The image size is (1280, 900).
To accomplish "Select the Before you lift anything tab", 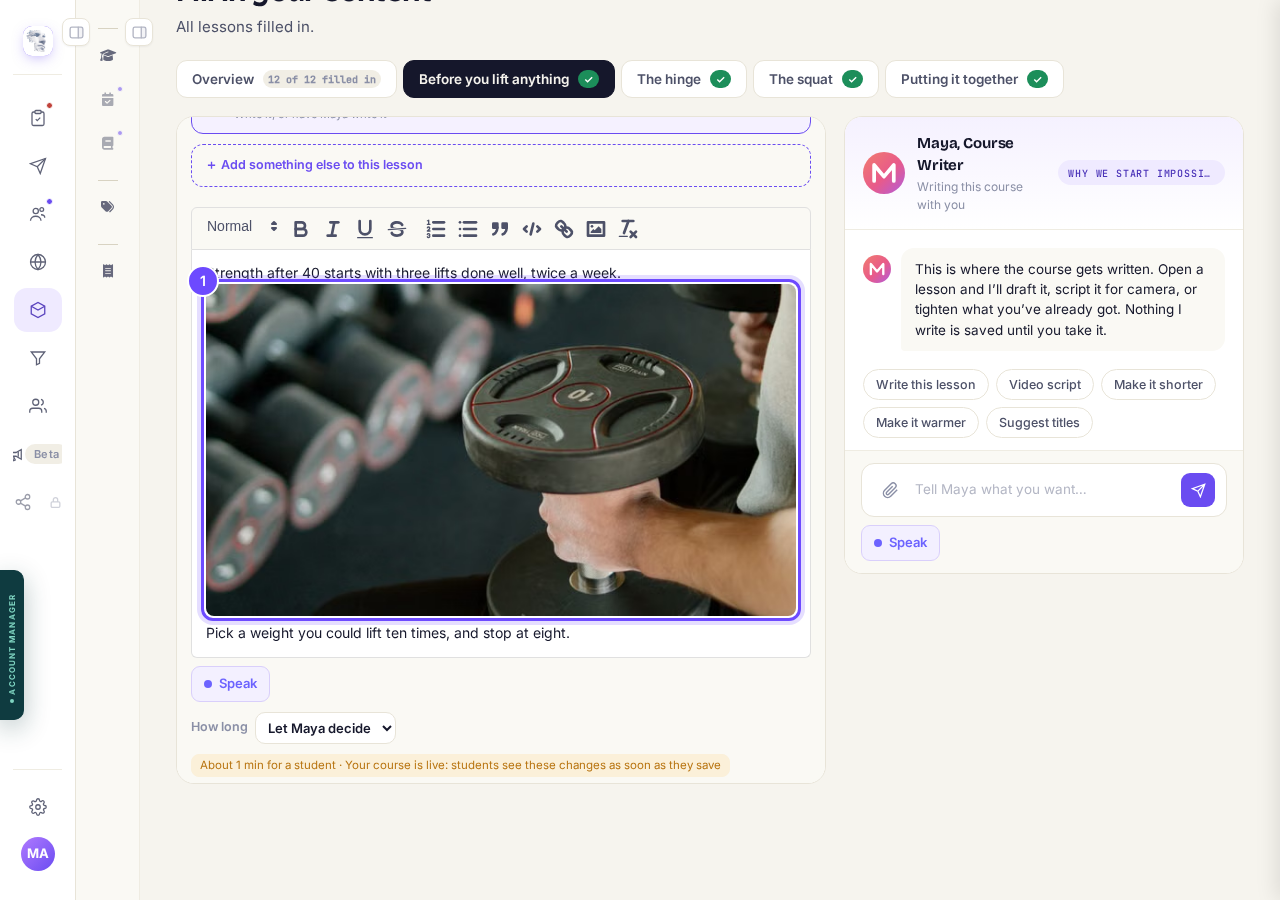I will tap(509, 79).
